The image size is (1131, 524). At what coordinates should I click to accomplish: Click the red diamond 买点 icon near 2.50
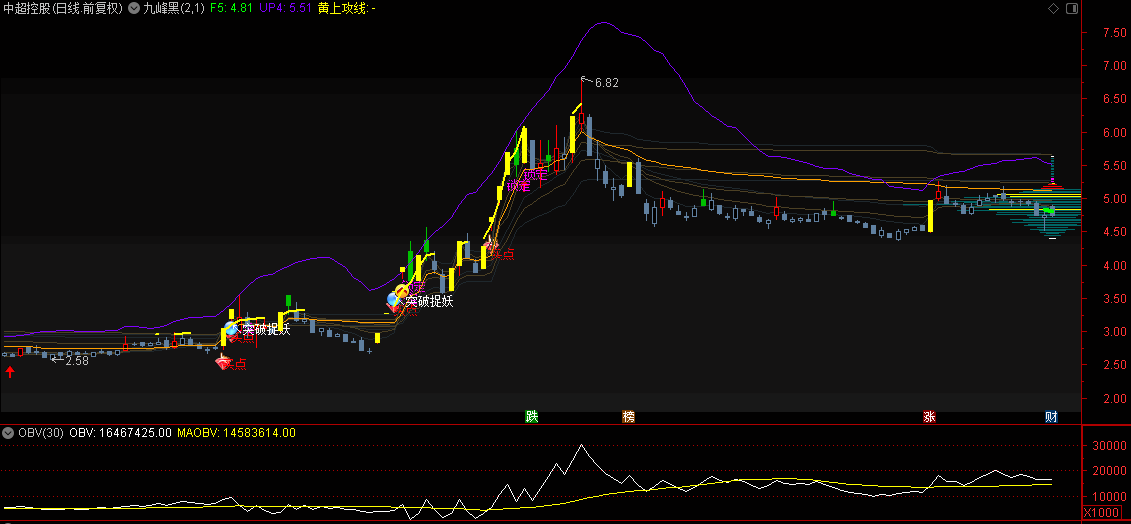pos(223,363)
